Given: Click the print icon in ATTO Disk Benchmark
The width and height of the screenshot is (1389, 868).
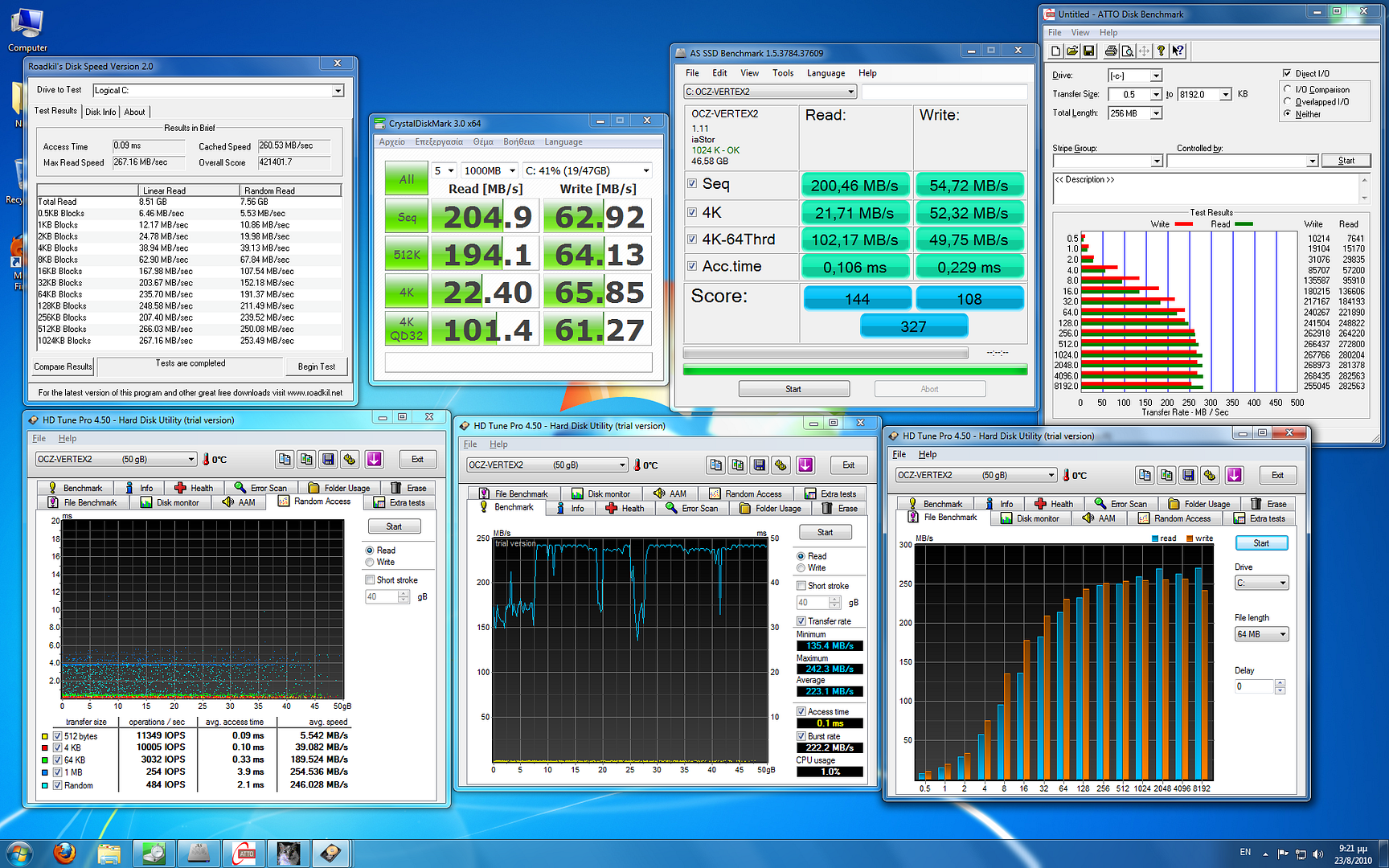Looking at the screenshot, I should tap(1111, 51).
